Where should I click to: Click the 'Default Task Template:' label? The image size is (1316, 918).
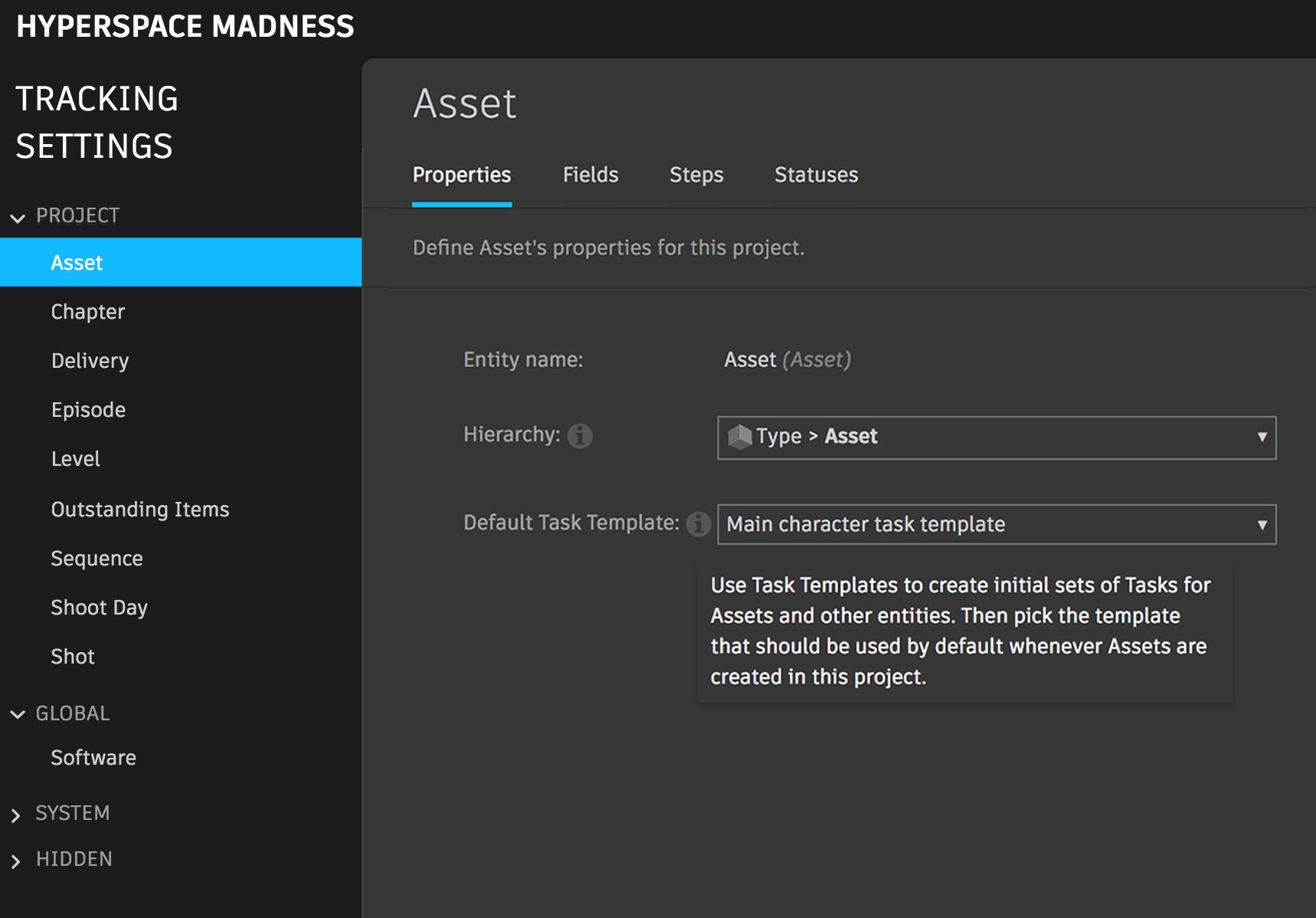point(571,523)
